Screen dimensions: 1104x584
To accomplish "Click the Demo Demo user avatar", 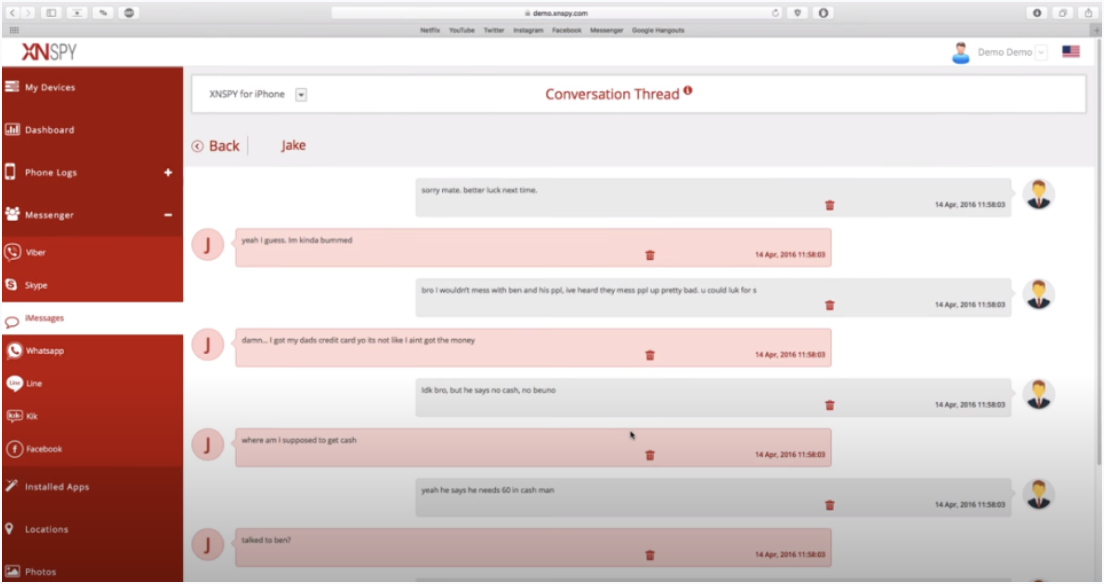I will coord(960,53).
